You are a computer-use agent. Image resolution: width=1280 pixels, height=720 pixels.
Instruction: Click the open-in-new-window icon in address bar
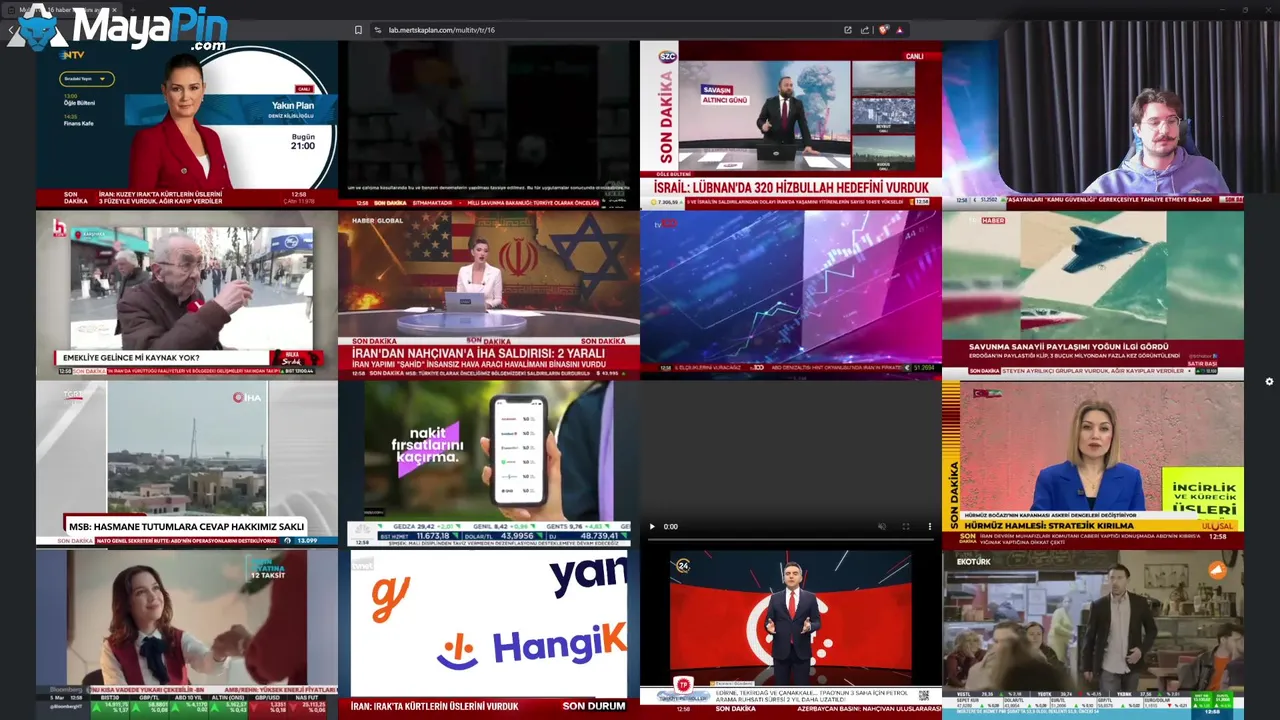point(848,30)
